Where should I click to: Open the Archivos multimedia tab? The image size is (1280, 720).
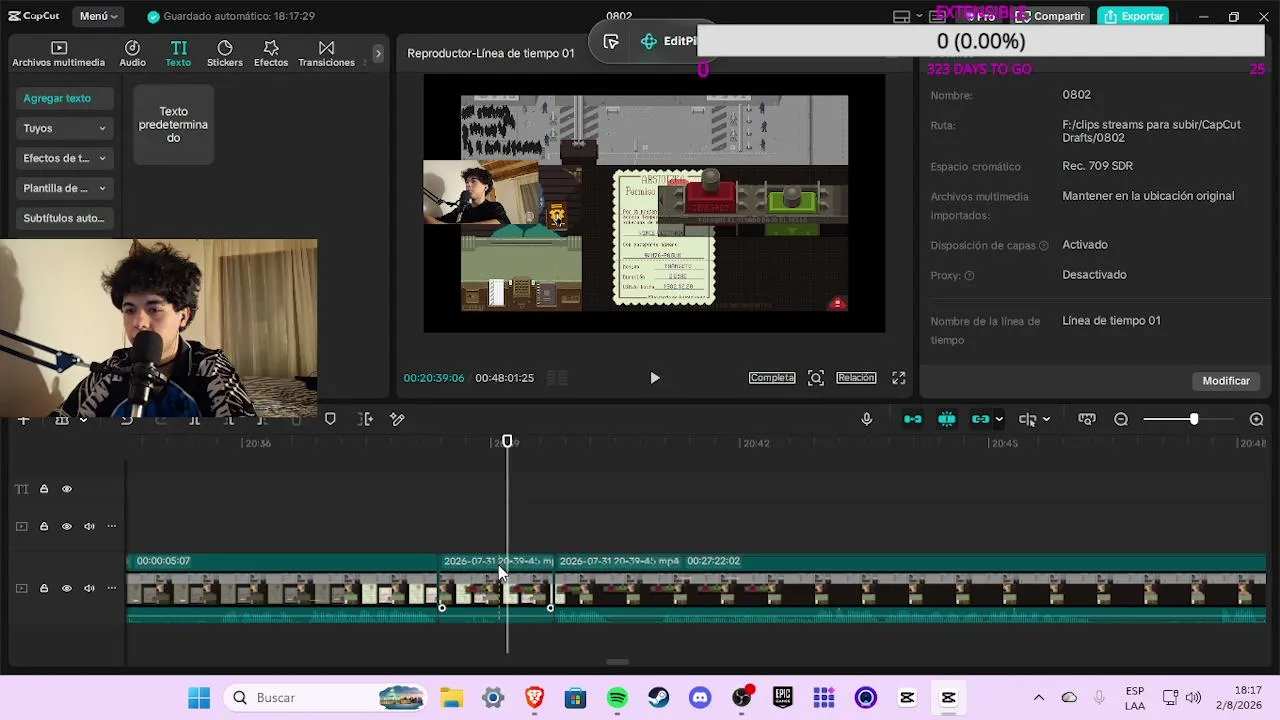[x=58, y=54]
